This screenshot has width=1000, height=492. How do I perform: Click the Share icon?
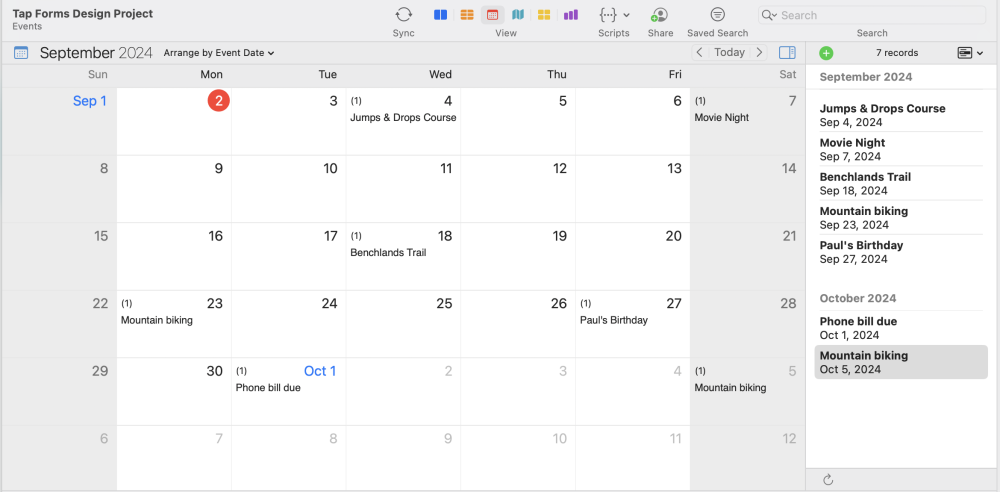[660, 15]
